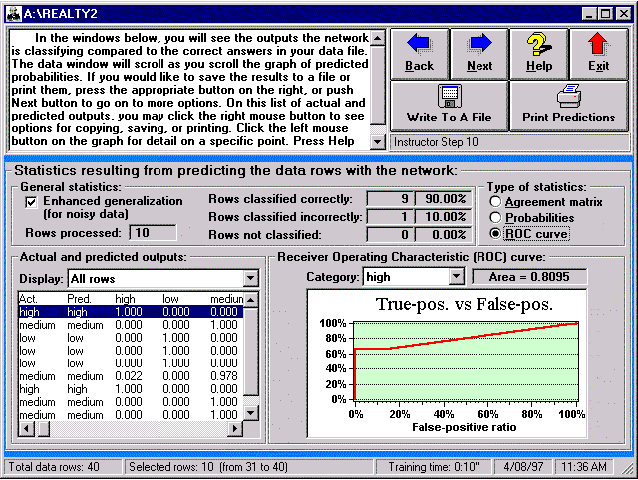Image resolution: width=638 pixels, height=480 pixels.
Task: Choose the ROC curve statistics option
Action: (x=494, y=234)
